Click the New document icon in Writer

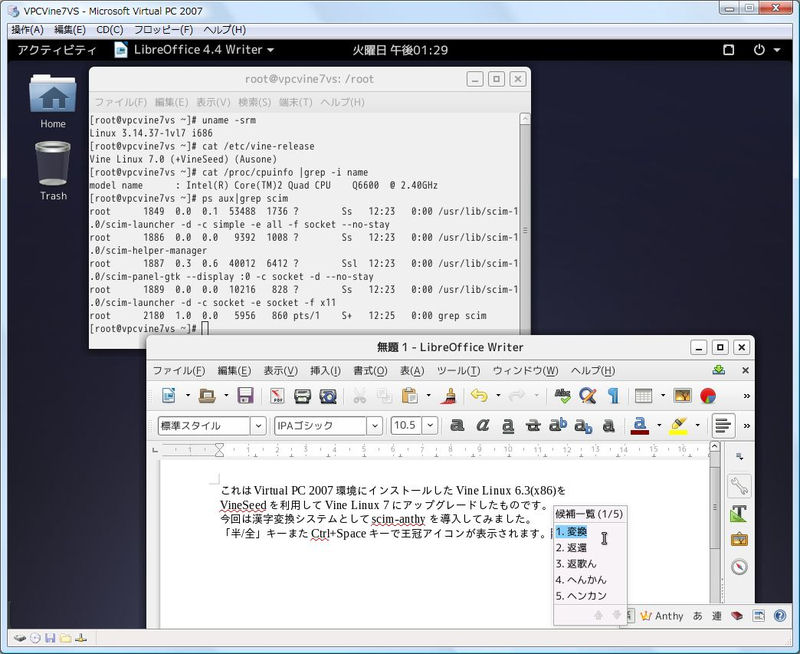pos(169,395)
